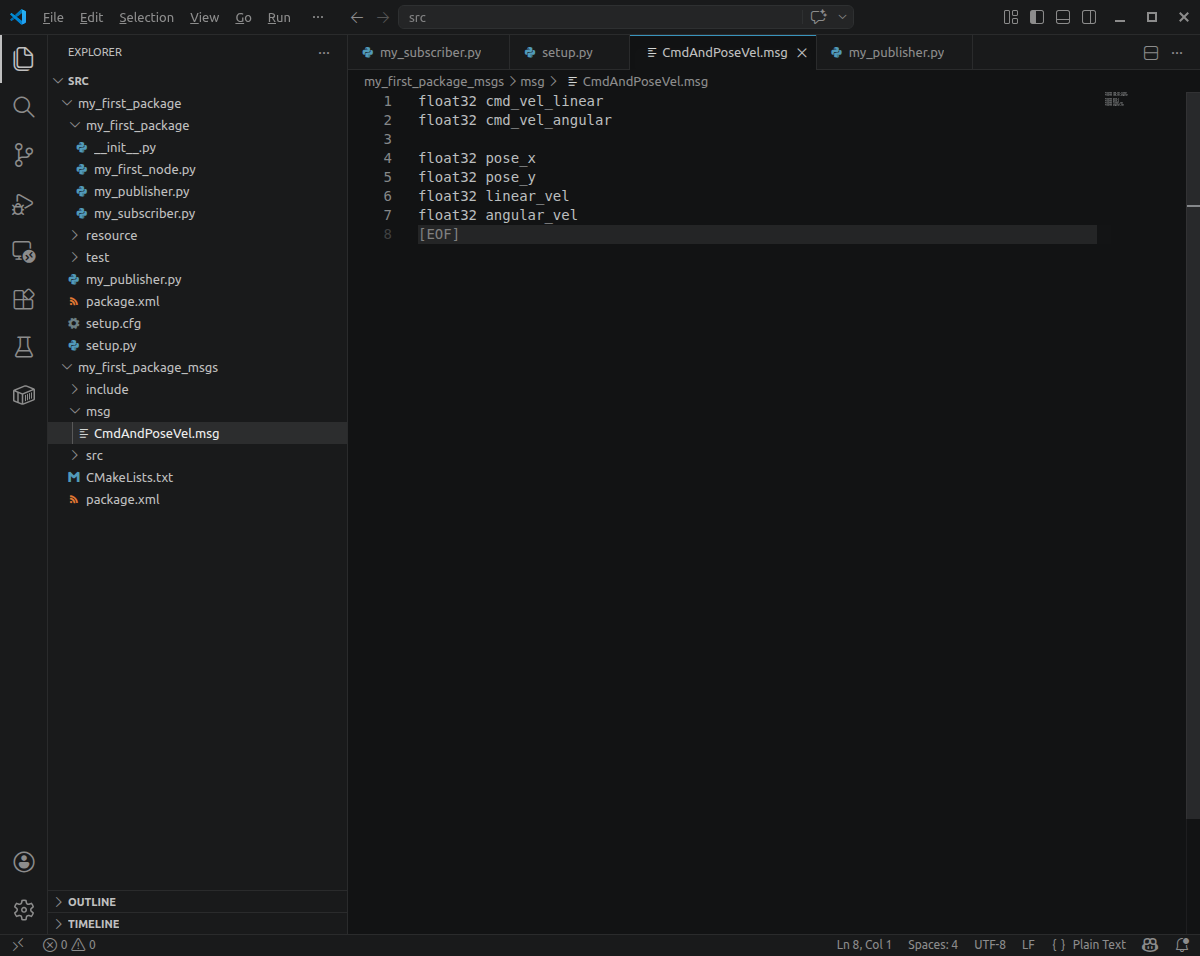Open __init__.py in explorer

pos(125,147)
